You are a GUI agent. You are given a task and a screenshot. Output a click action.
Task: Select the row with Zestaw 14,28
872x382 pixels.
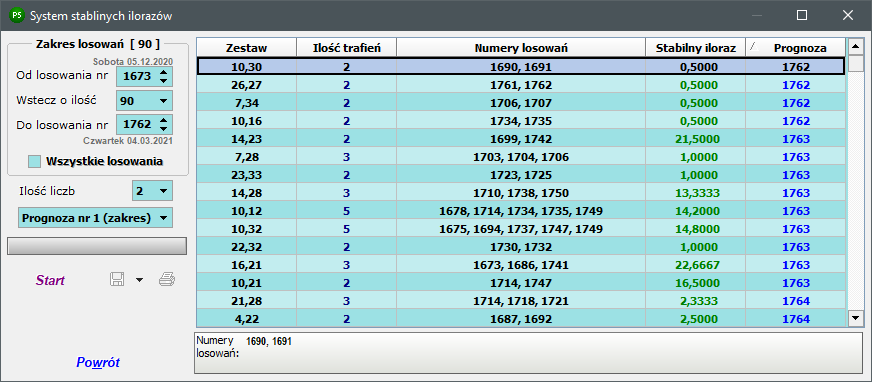pos(521,193)
